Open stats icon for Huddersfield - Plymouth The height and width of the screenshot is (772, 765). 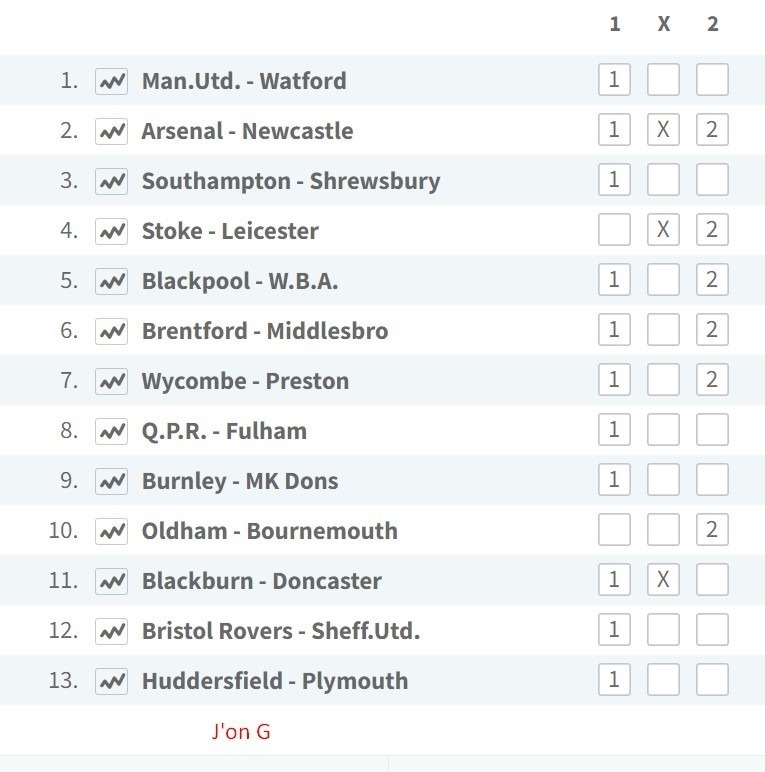click(111, 681)
